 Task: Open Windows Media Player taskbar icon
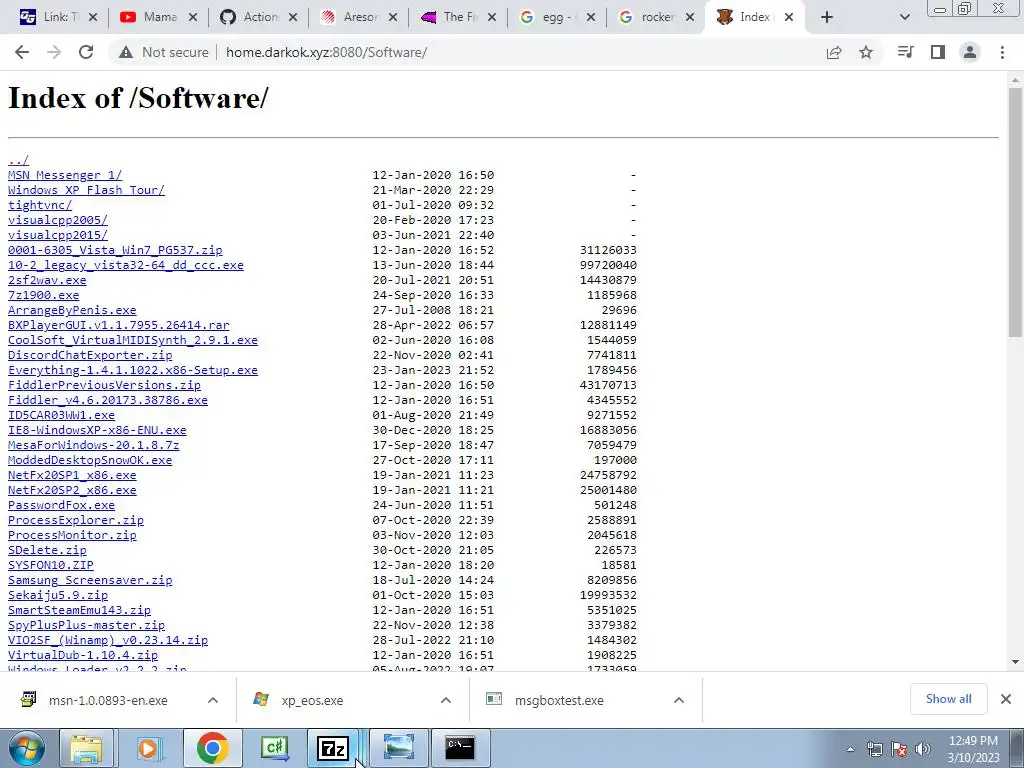149,748
